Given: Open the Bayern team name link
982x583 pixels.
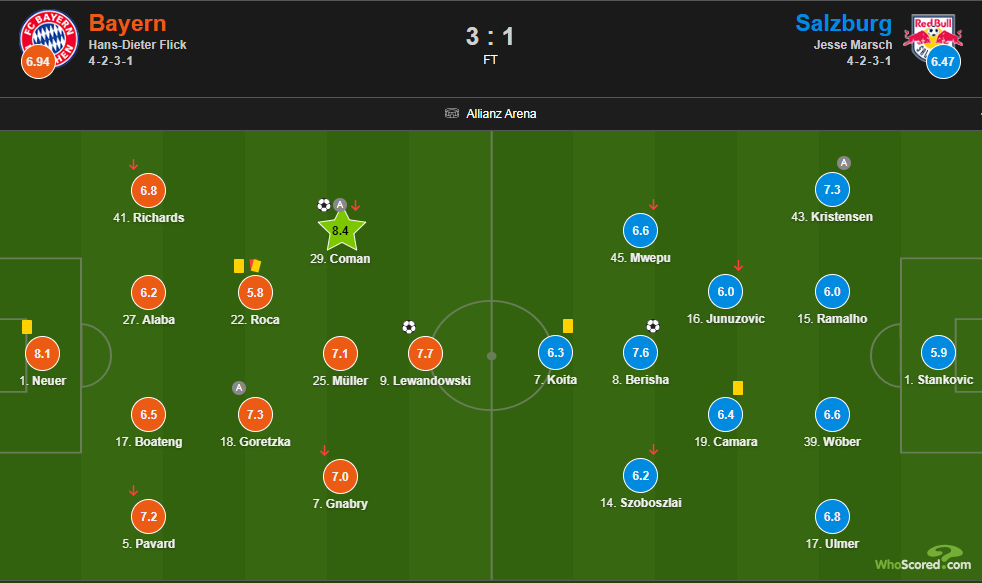Looking at the screenshot, I should (127, 23).
